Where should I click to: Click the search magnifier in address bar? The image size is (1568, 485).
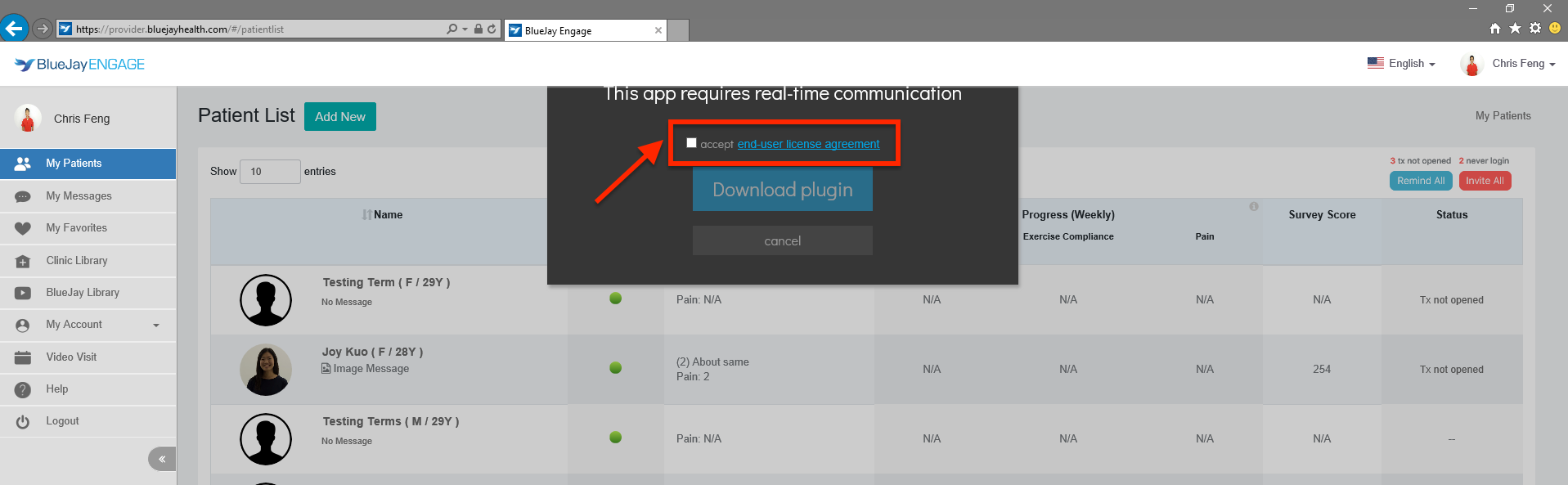452,29
